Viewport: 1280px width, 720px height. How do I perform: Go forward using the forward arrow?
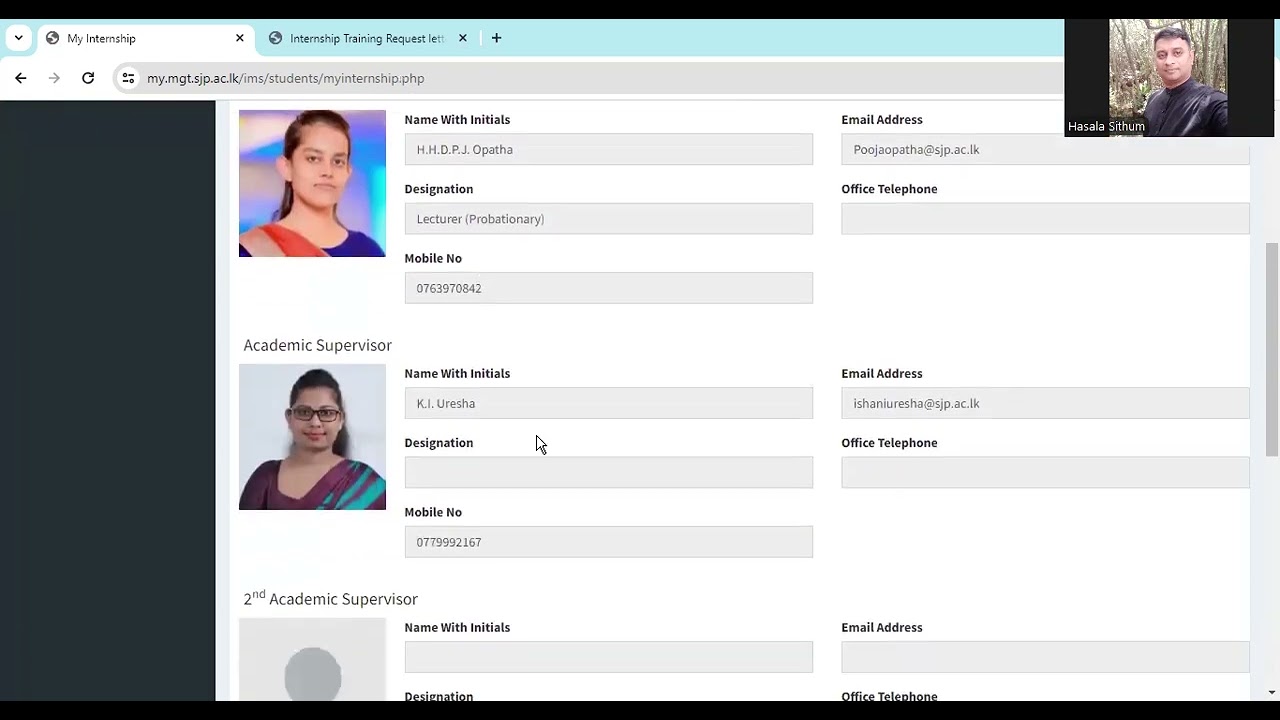tap(55, 78)
